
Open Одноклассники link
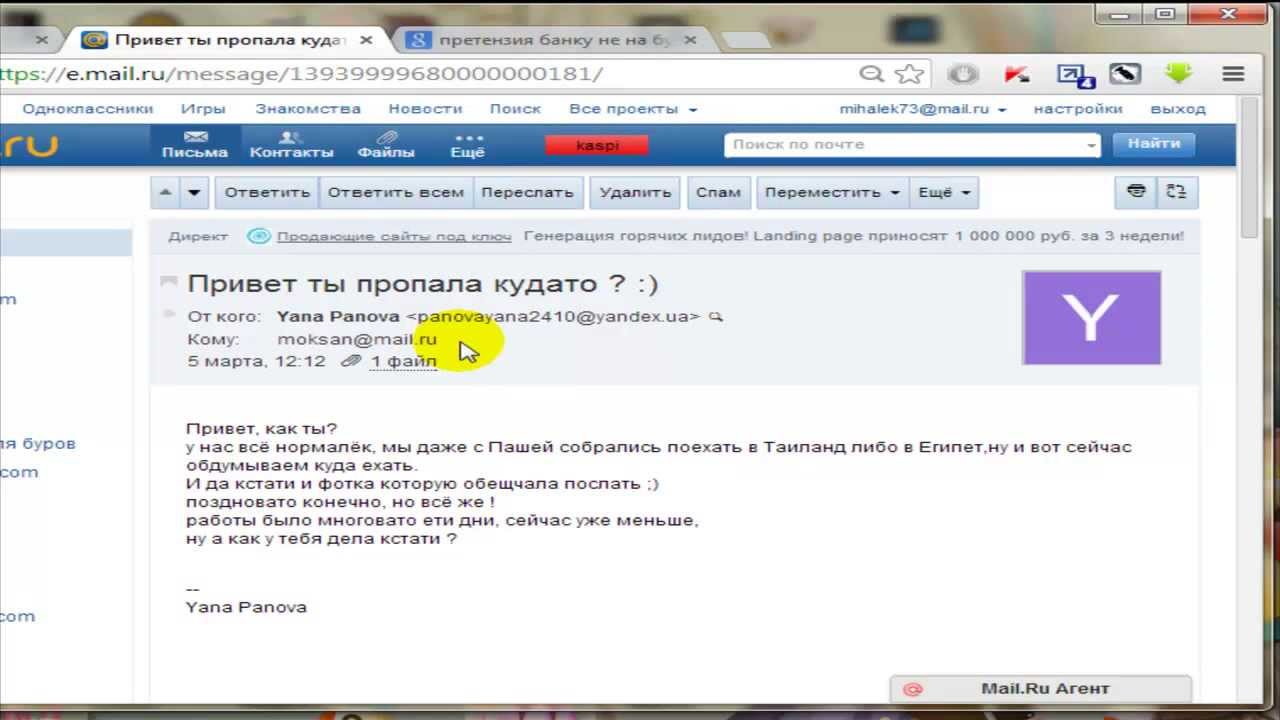(88, 109)
